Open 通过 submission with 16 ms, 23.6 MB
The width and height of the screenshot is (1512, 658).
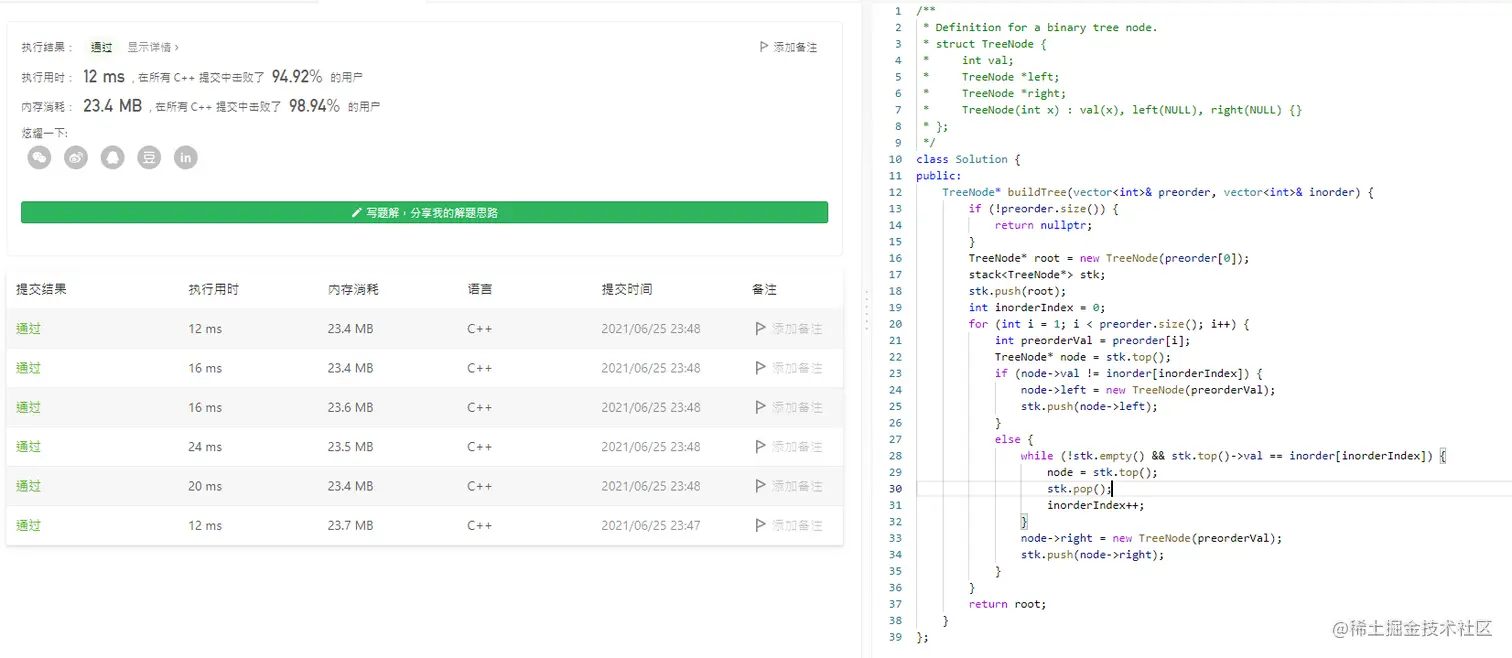coord(28,407)
